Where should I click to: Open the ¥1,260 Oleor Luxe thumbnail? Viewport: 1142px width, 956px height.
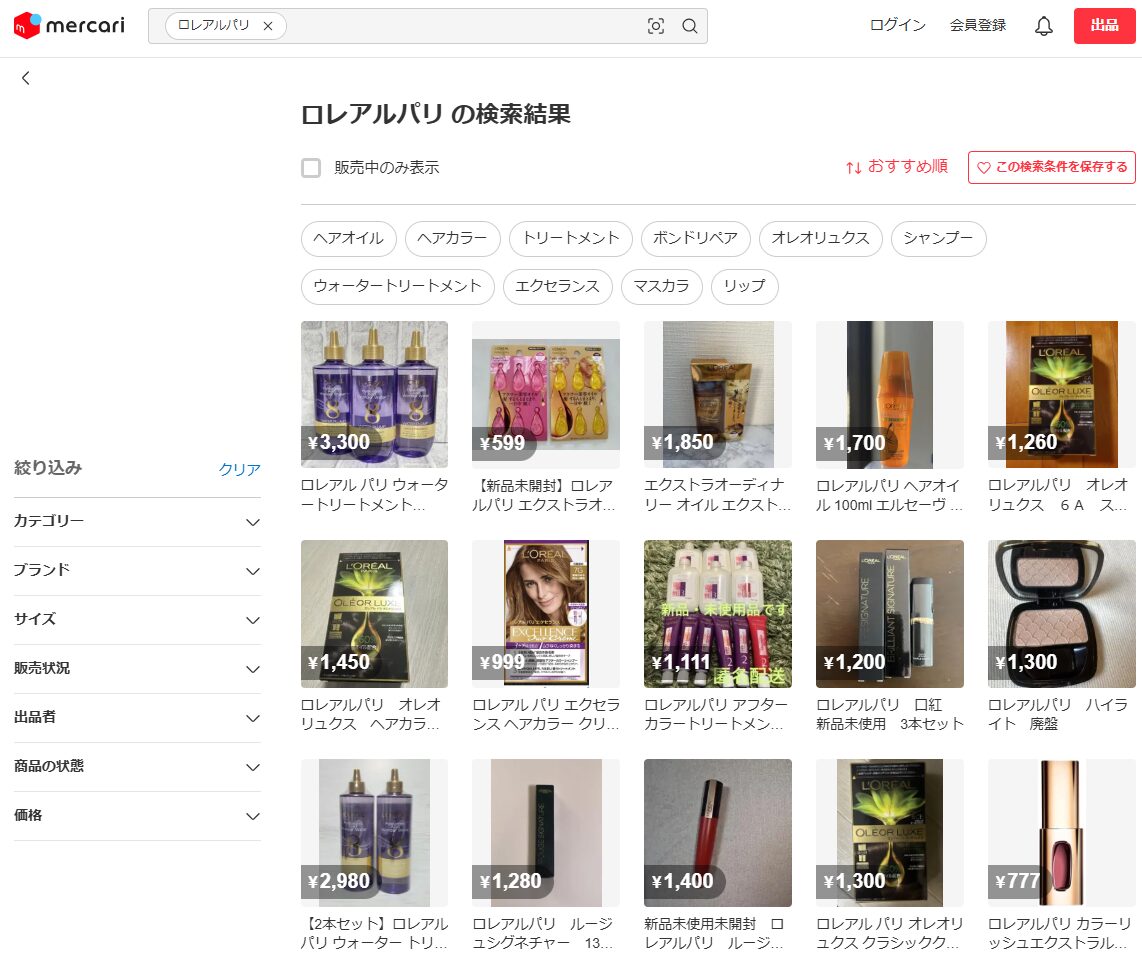1061,394
